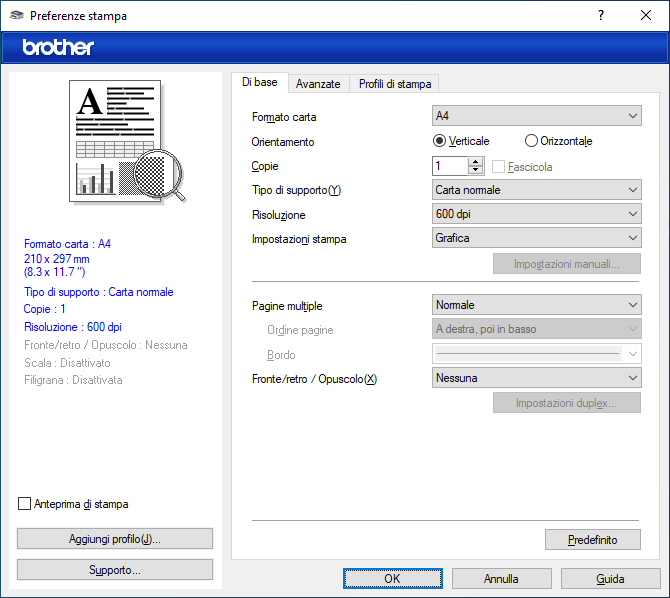The width and height of the screenshot is (670, 598).
Task: Click the printer icon in title bar
Action: [17, 16]
